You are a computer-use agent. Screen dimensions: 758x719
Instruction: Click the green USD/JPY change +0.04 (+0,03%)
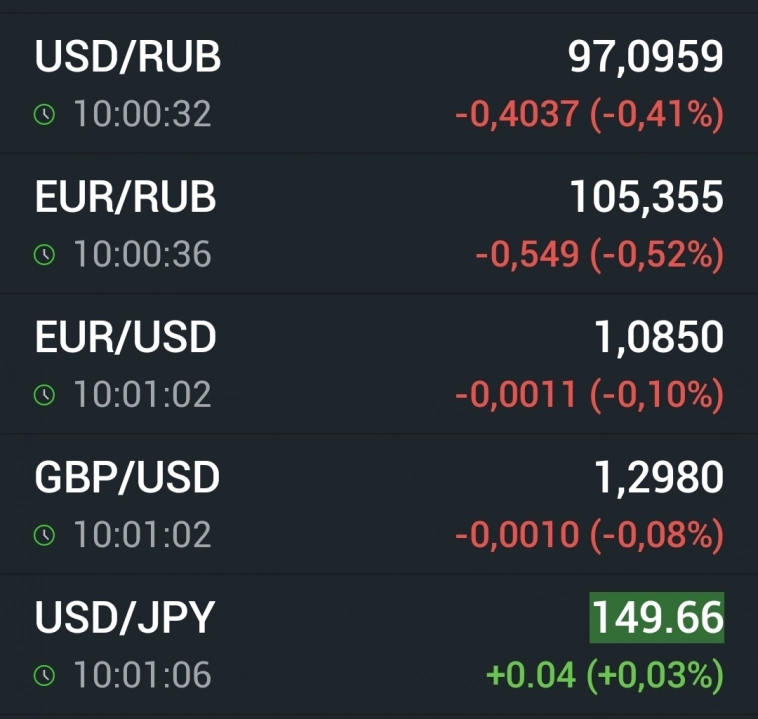pos(604,676)
